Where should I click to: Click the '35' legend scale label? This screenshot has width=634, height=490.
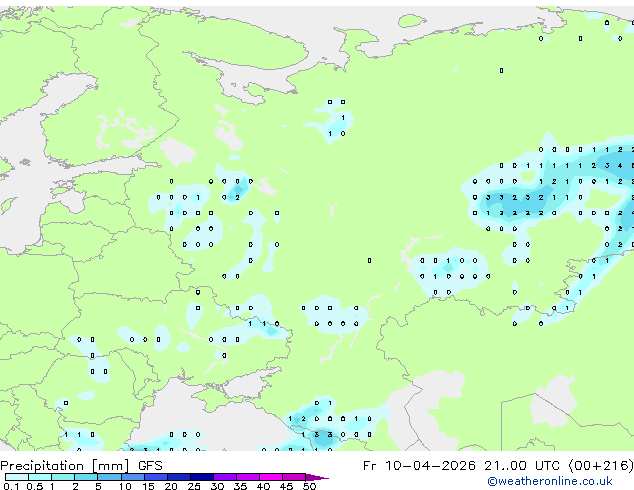[x=240, y=486]
